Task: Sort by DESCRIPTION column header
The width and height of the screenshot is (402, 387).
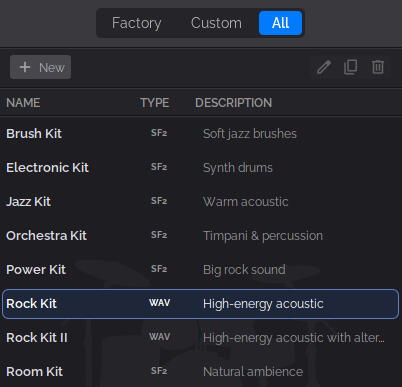Action: (233, 103)
